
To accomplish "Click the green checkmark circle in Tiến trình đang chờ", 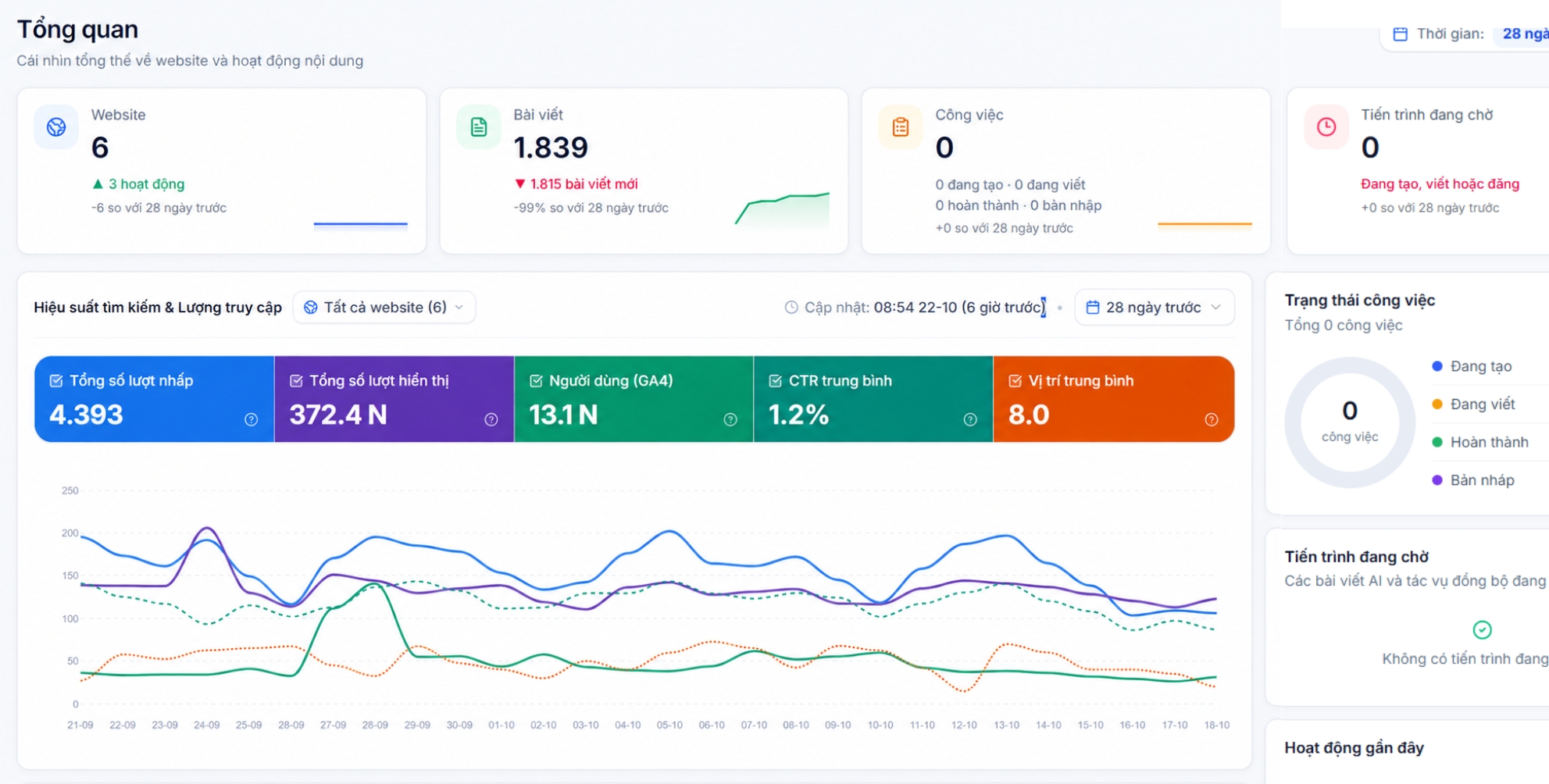I will [x=1482, y=629].
